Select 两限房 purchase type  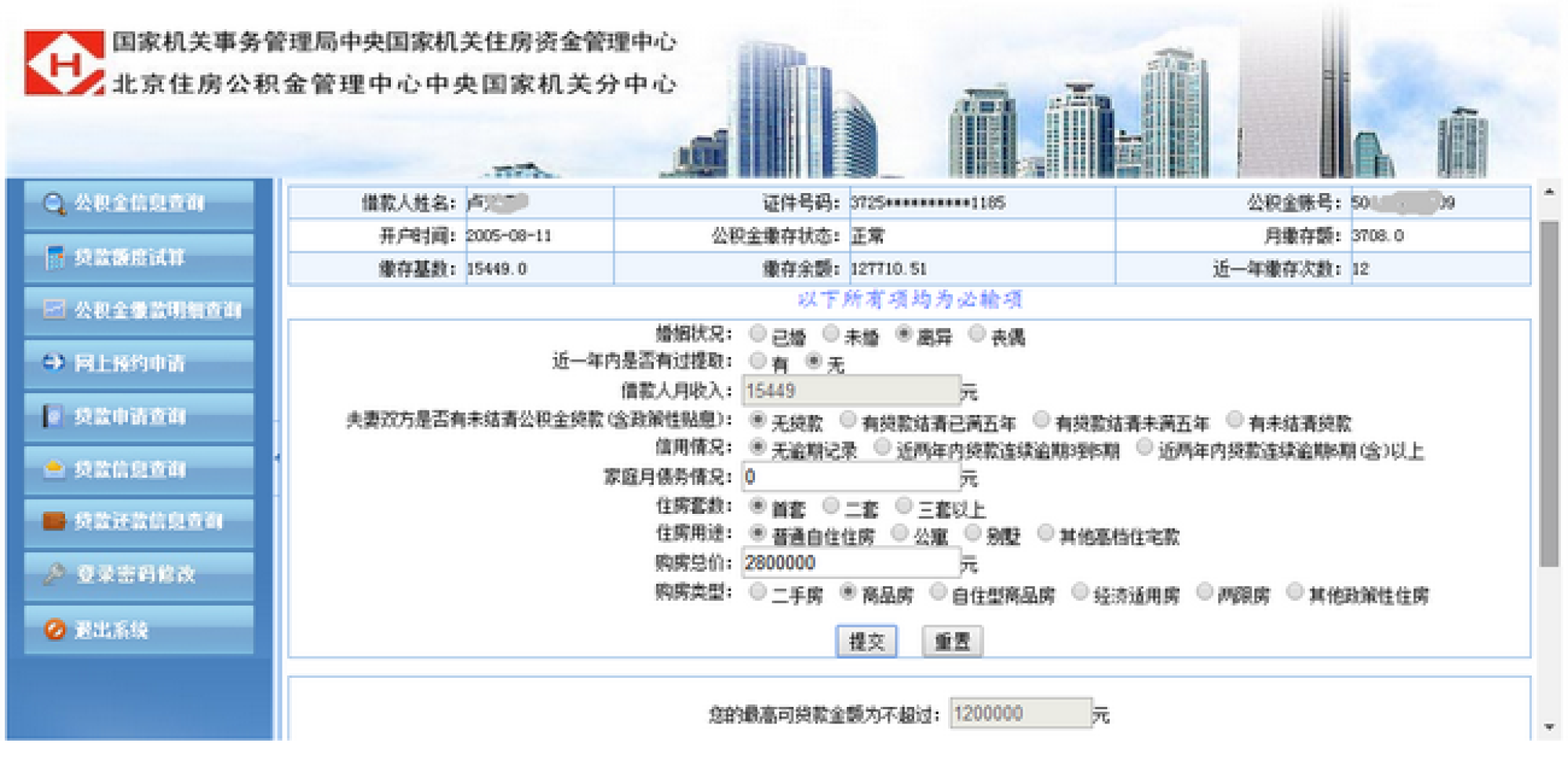(x=1205, y=592)
